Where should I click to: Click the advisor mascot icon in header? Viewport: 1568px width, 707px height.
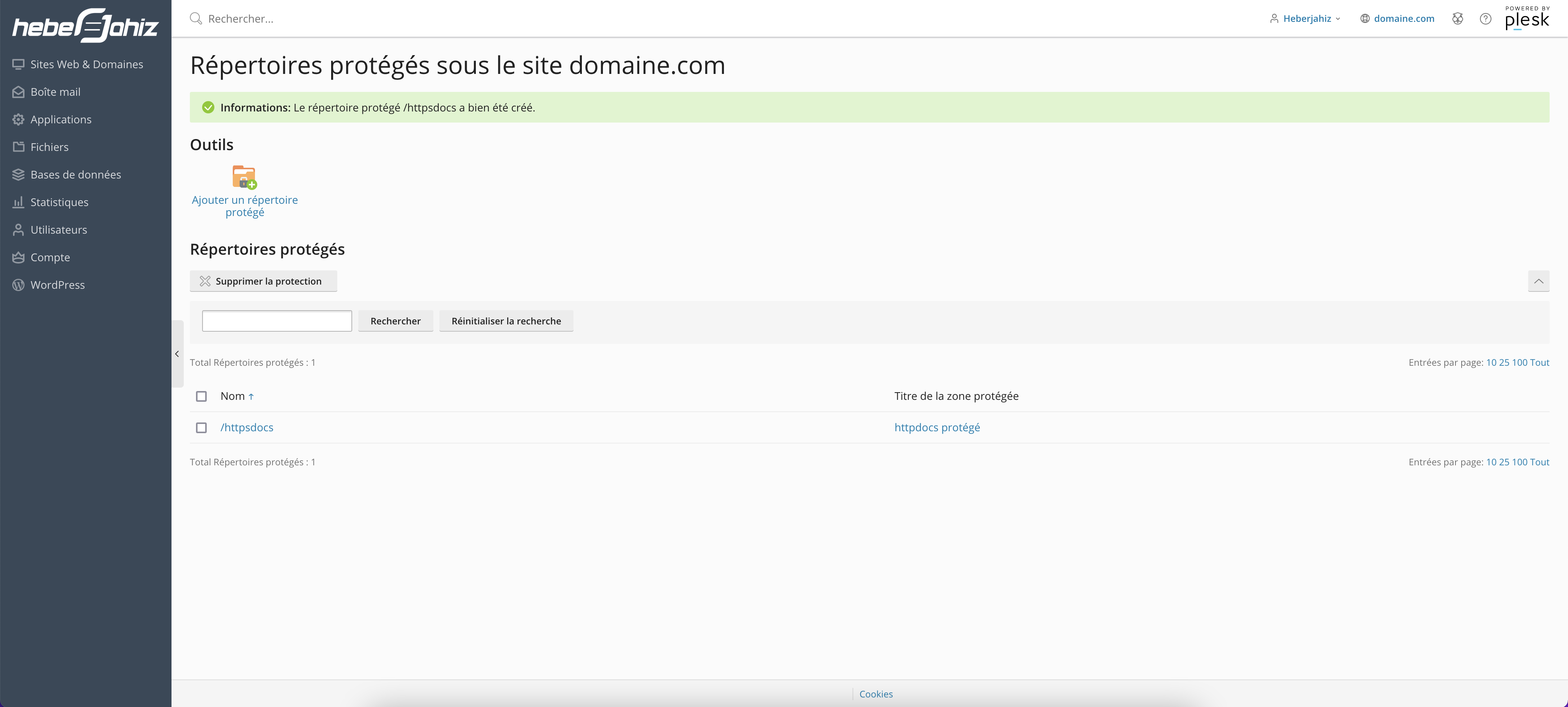[1458, 19]
